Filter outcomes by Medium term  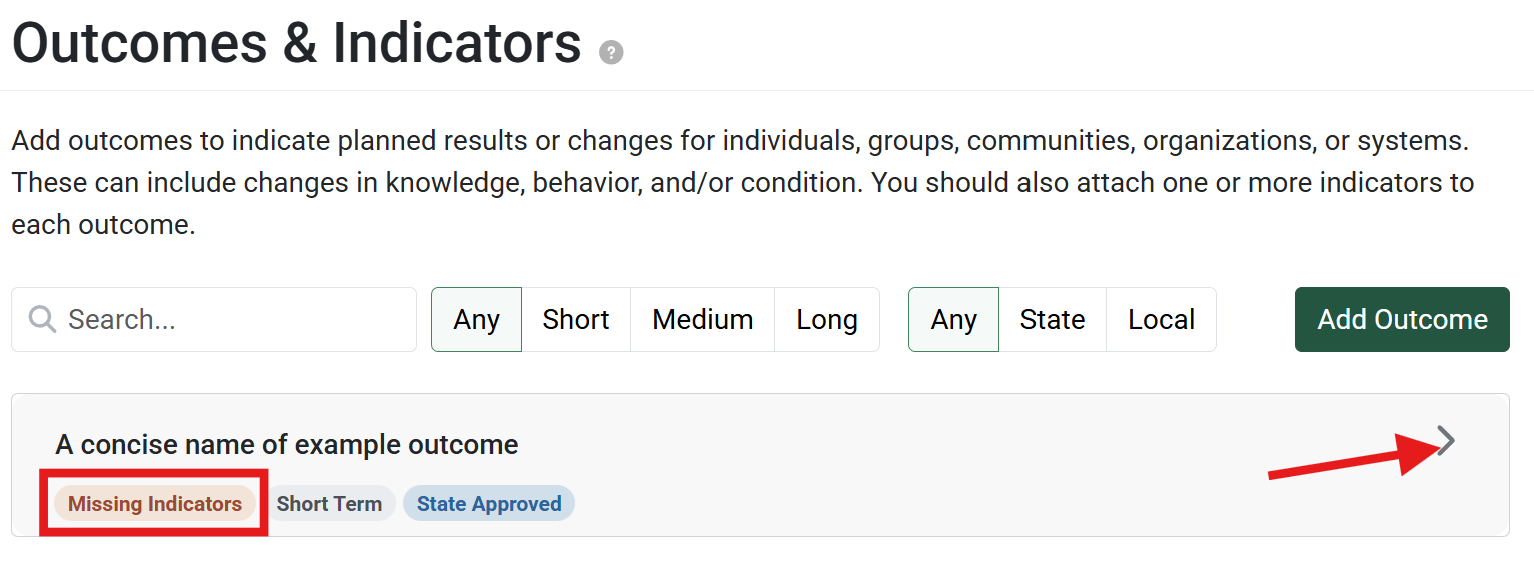click(702, 320)
